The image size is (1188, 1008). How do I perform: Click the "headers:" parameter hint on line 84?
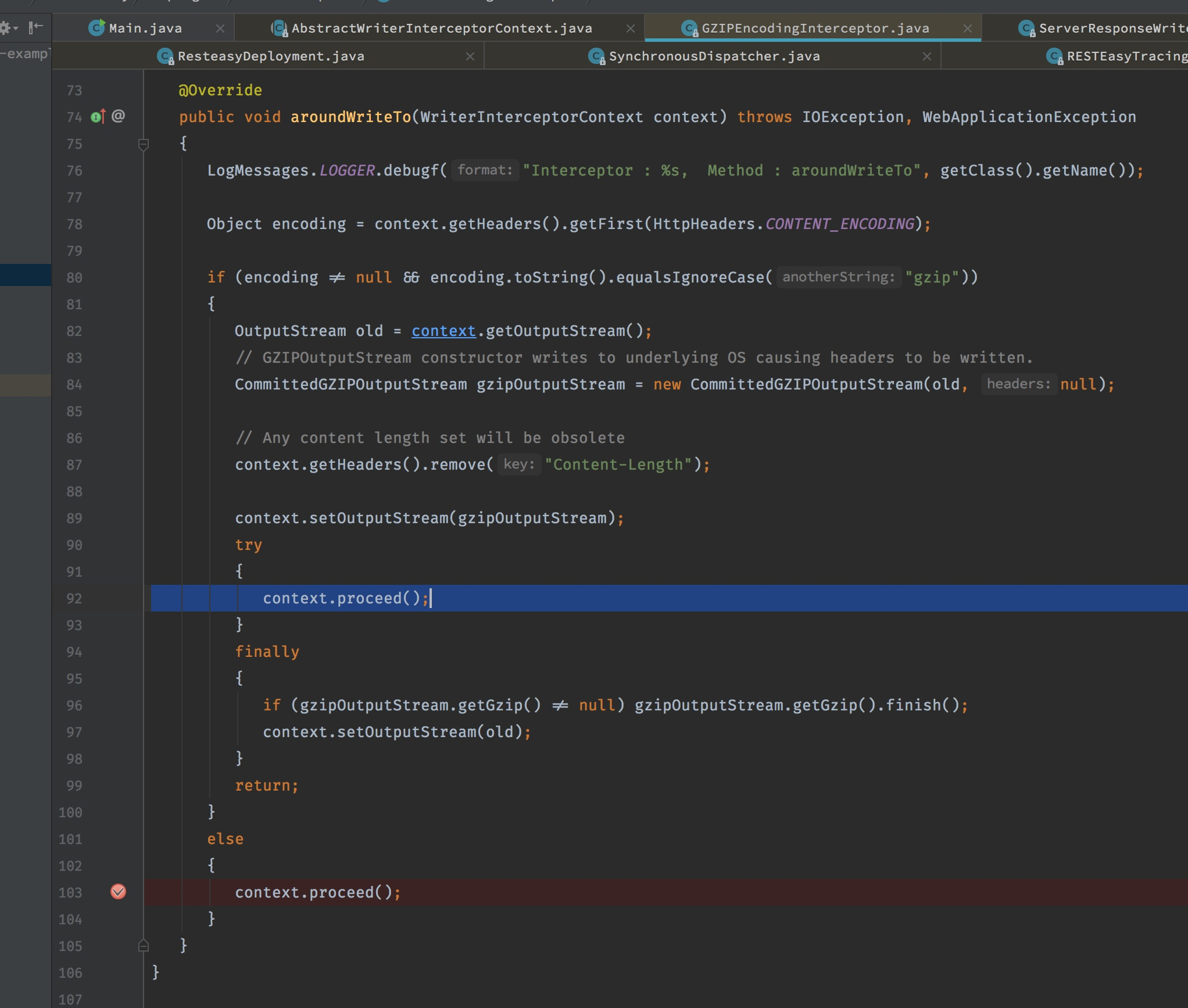[x=1018, y=384]
